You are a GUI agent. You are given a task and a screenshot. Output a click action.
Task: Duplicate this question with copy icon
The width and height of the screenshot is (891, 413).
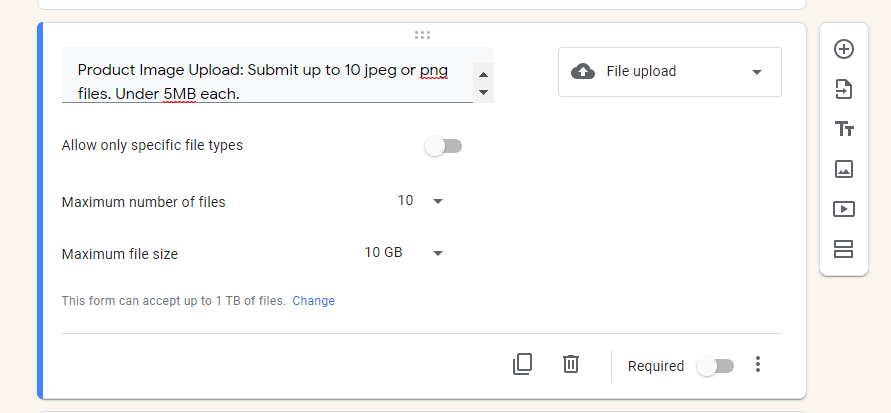click(522, 364)
